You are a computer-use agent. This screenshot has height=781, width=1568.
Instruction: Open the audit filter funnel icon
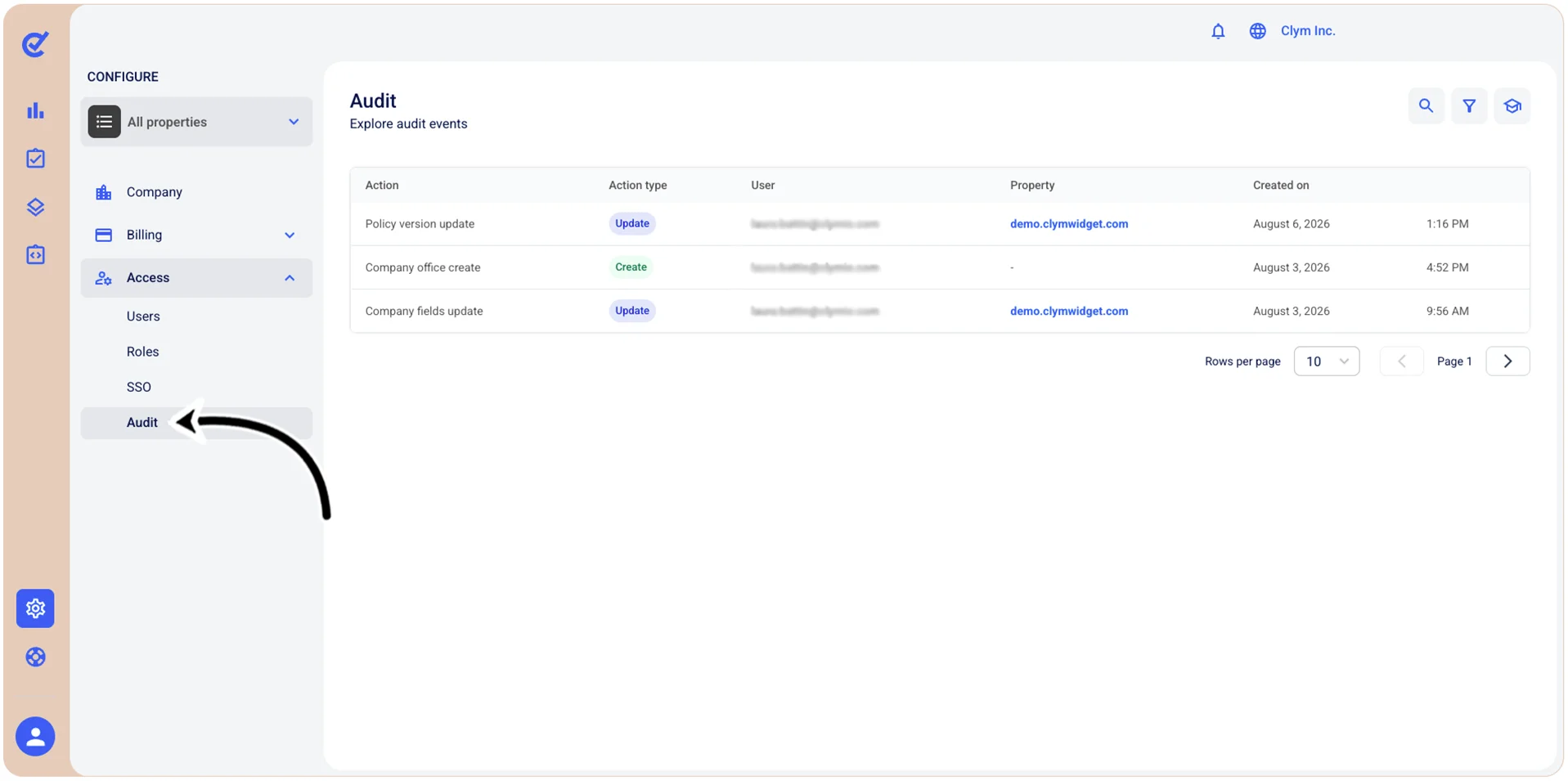coord(1469,105)
